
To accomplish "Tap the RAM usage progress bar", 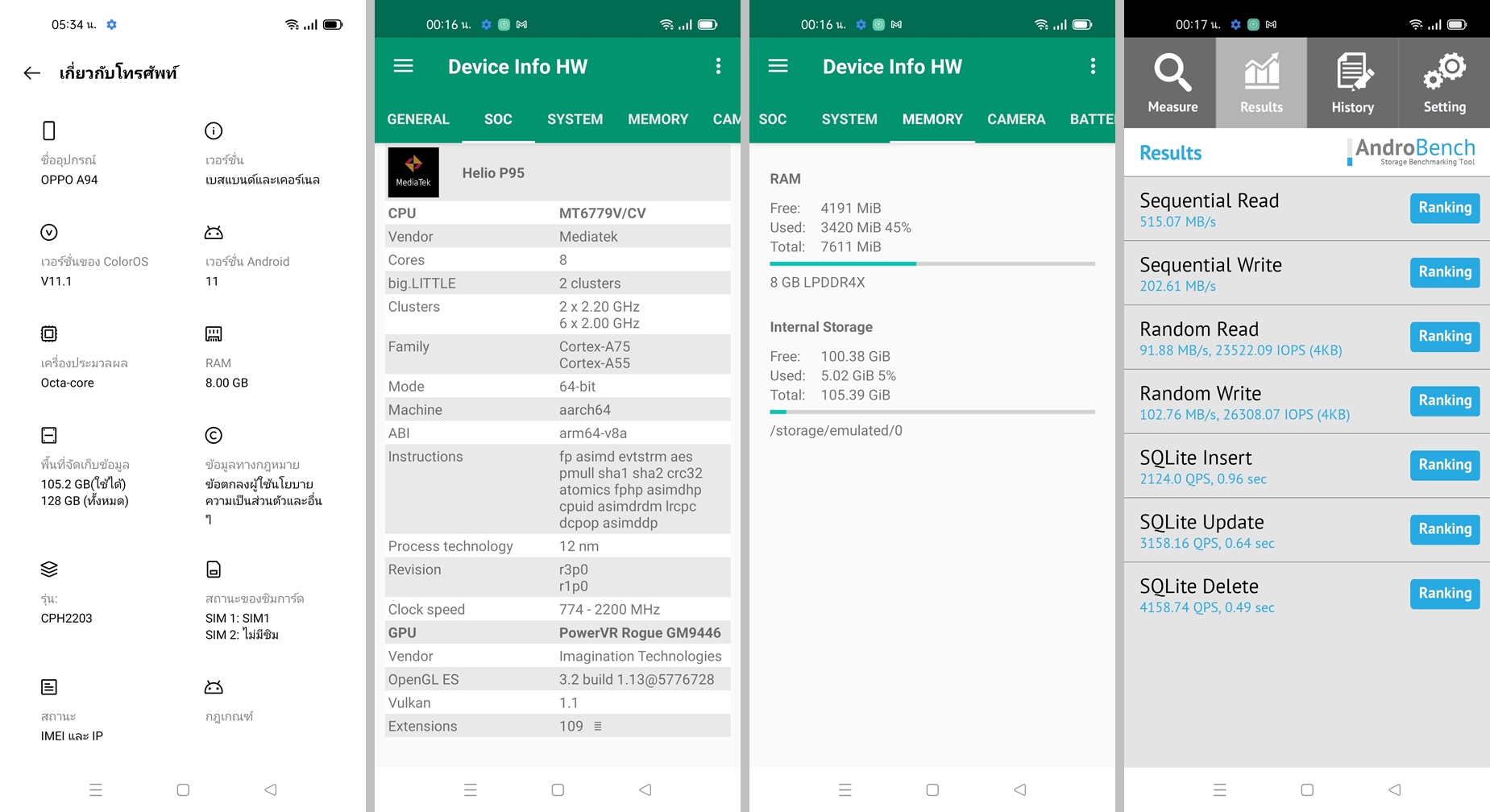I will click(932, 263).
